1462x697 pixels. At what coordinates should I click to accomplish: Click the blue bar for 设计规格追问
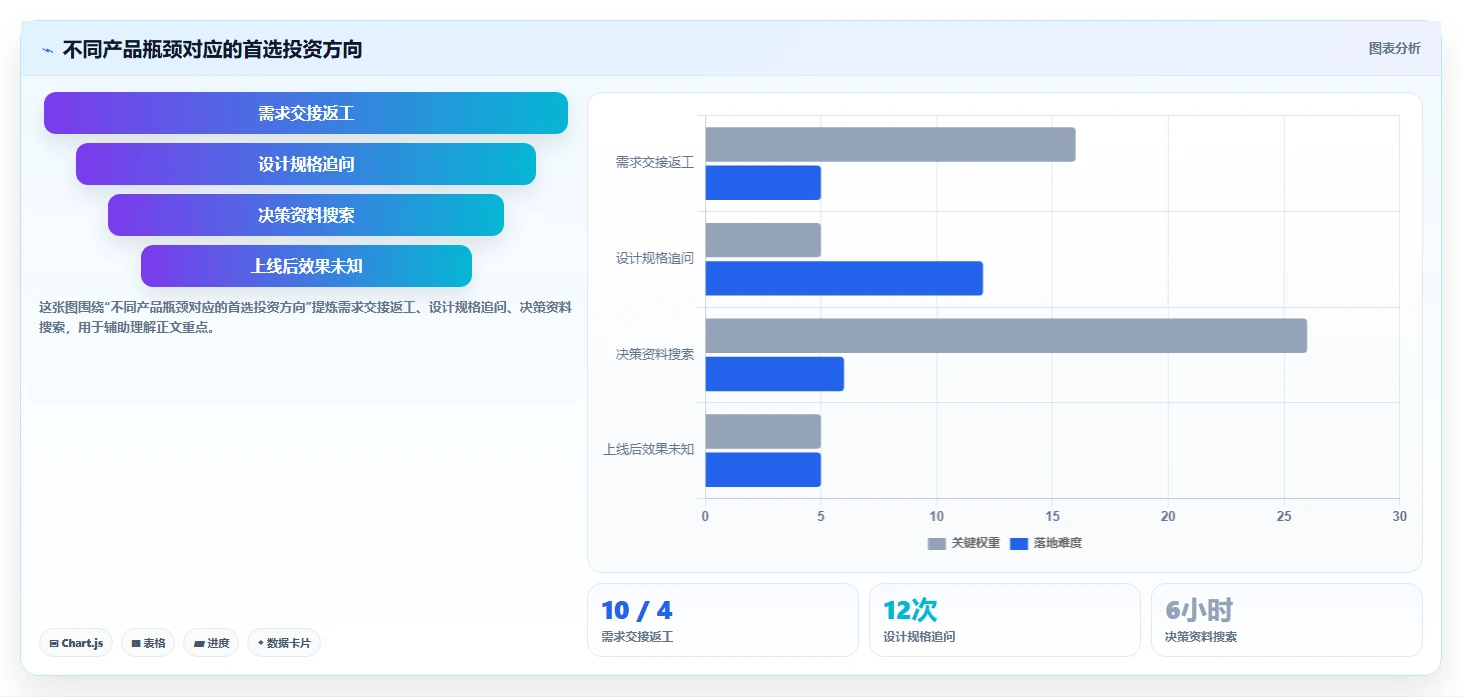point(844,278)
